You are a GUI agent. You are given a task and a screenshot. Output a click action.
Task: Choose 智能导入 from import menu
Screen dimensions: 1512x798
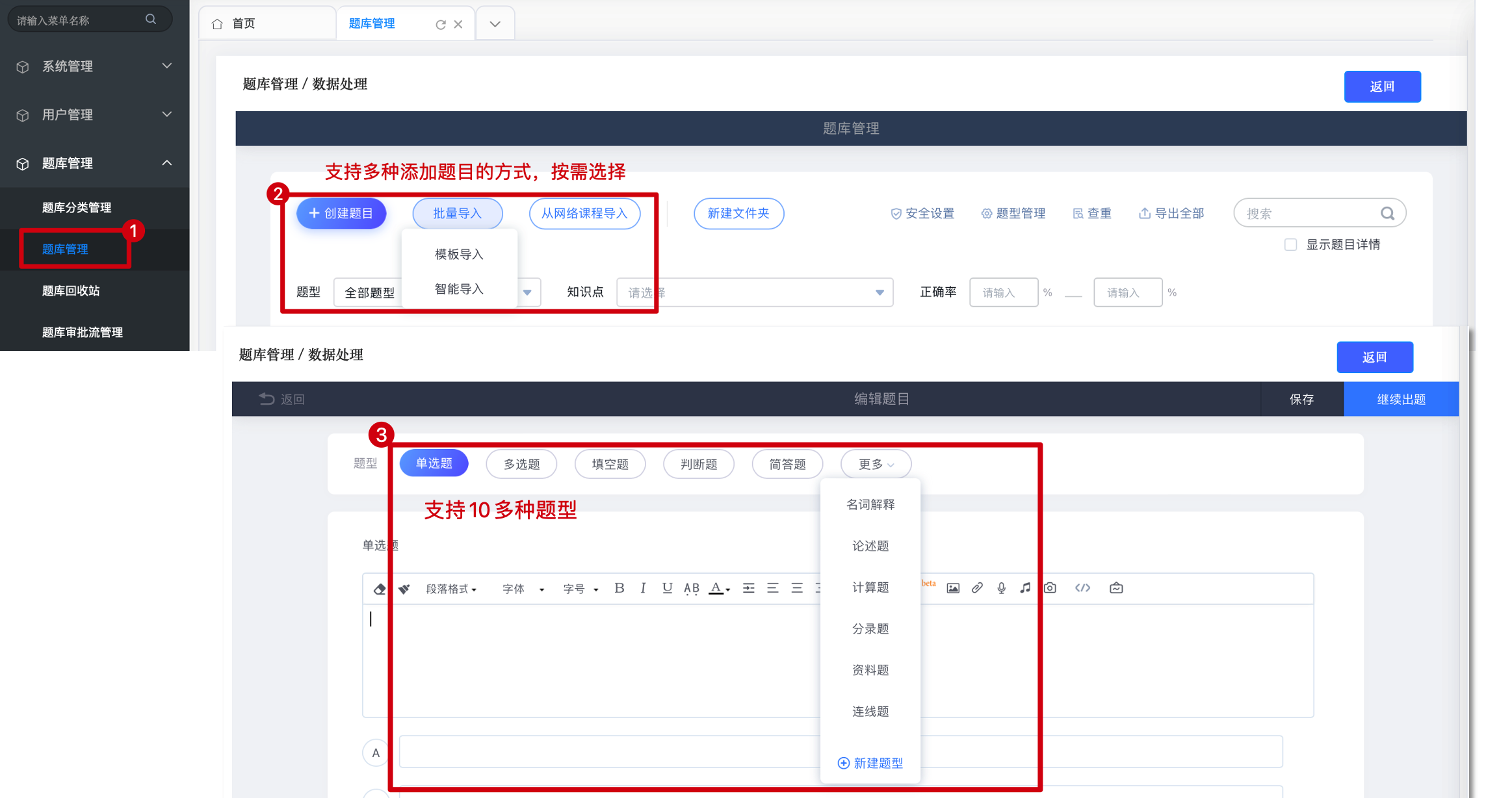click(459, 289)
